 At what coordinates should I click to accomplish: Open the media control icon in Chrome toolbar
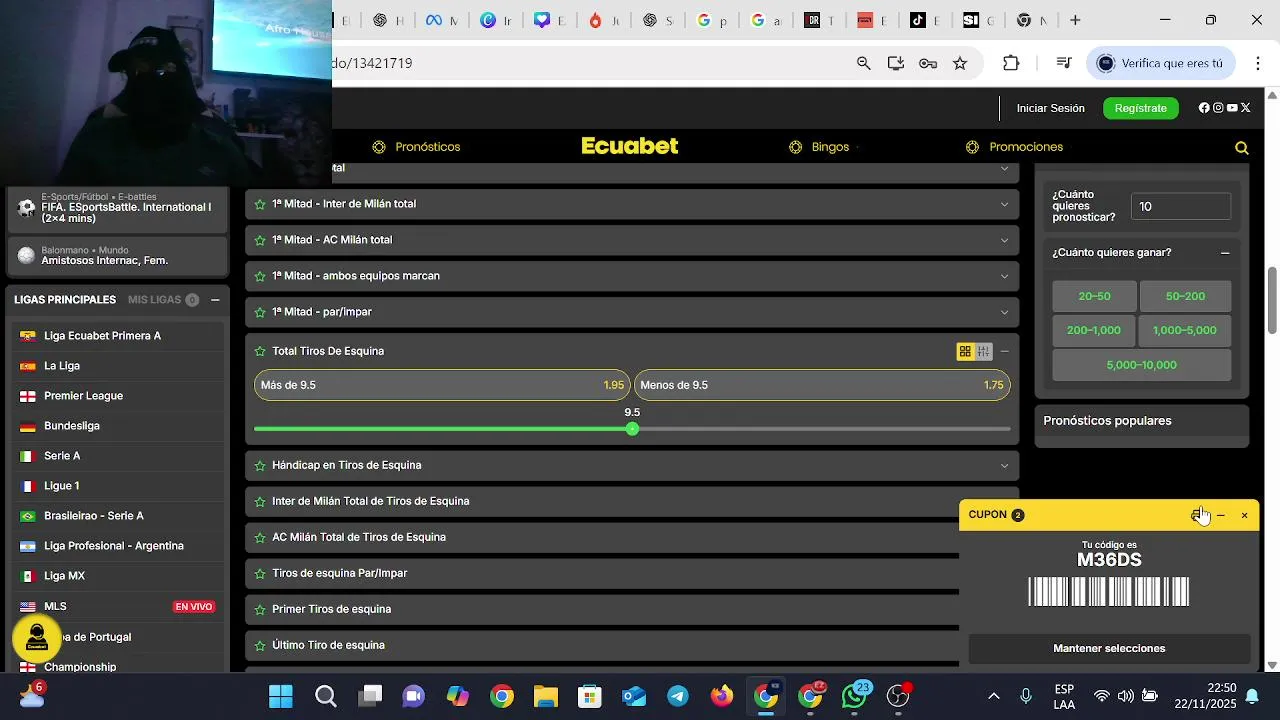1064,63
